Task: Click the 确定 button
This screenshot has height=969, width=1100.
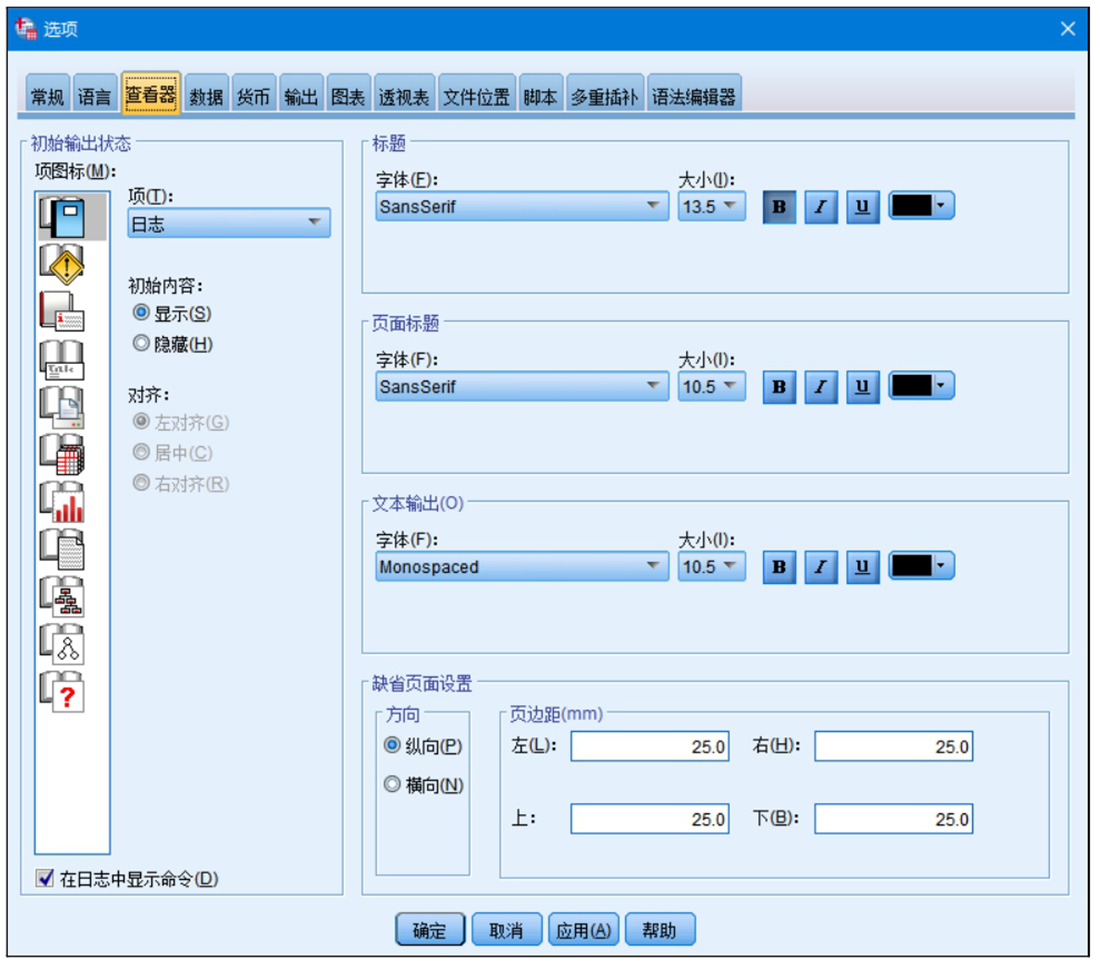Action: (430, 930)
